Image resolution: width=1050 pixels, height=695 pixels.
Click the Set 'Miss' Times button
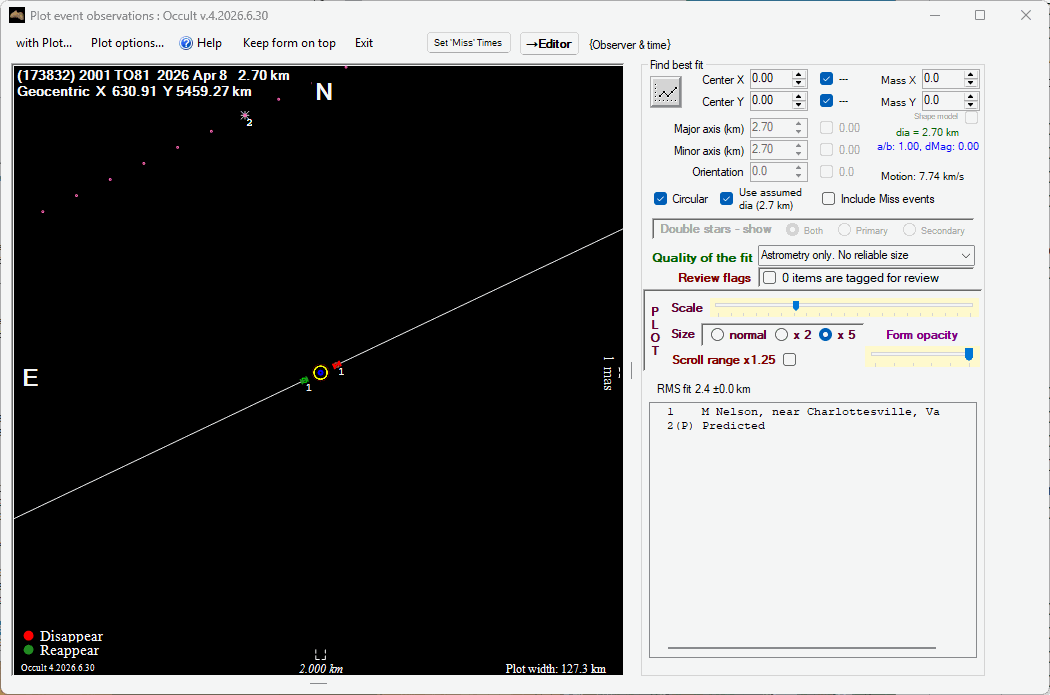coord(468,43)
